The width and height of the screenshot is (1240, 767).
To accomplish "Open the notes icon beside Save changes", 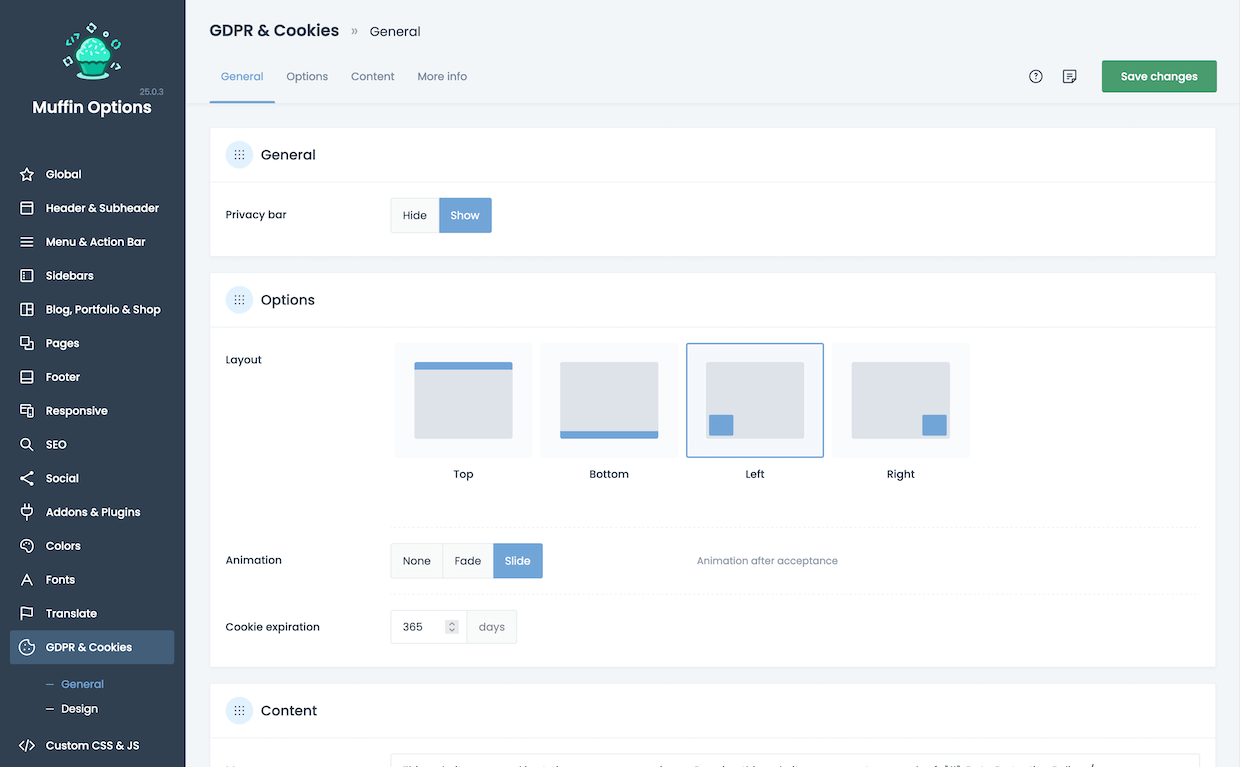I will coord(1069,77).
